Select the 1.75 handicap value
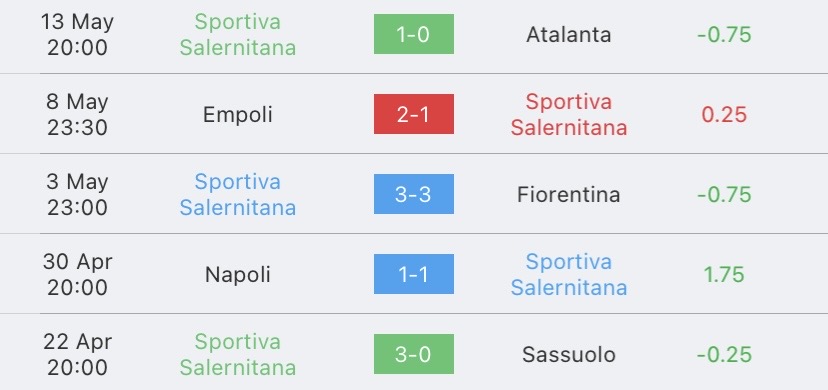This screenshot has width=828, height=390. click(x=724, y=274)
